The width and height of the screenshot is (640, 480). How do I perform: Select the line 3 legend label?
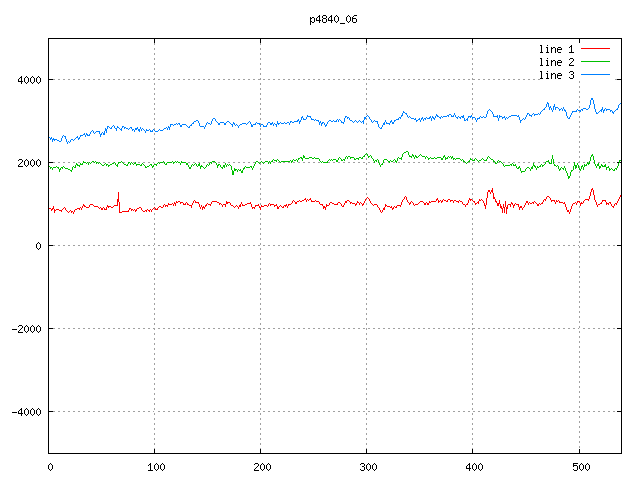click(556, 76)
